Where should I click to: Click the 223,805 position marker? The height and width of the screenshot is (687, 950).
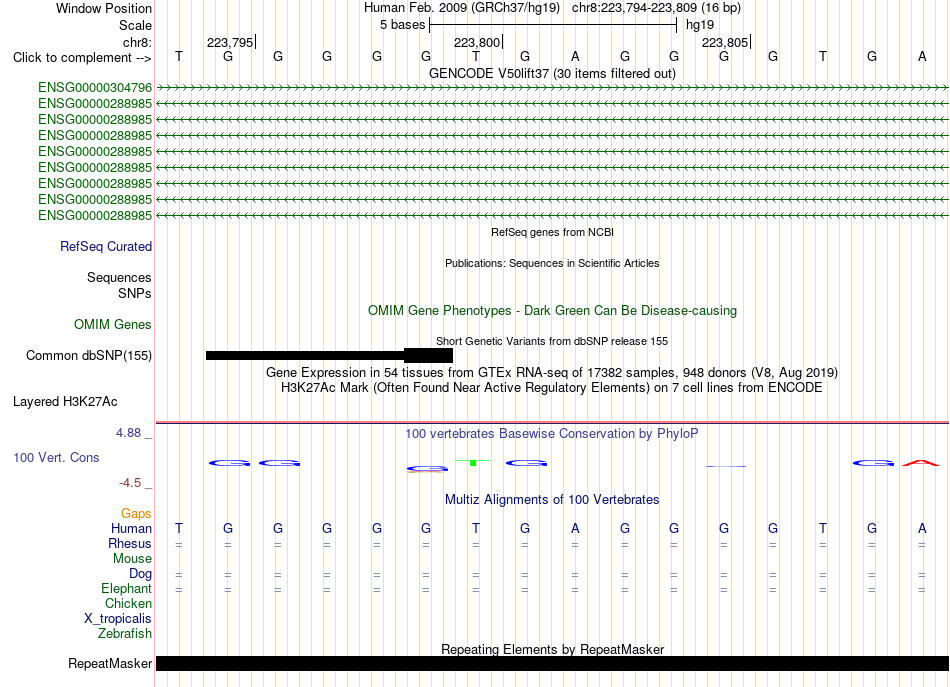[725, 42]
